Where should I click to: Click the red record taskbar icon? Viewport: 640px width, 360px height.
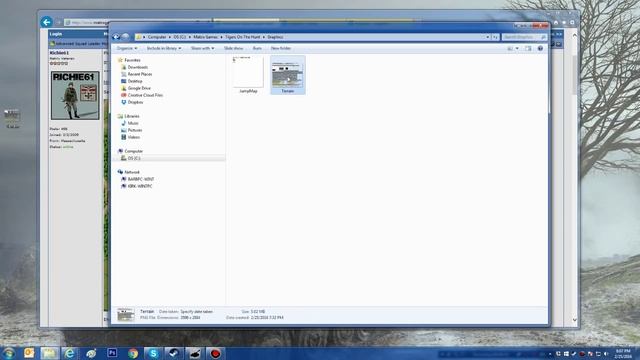coord(215,353)
